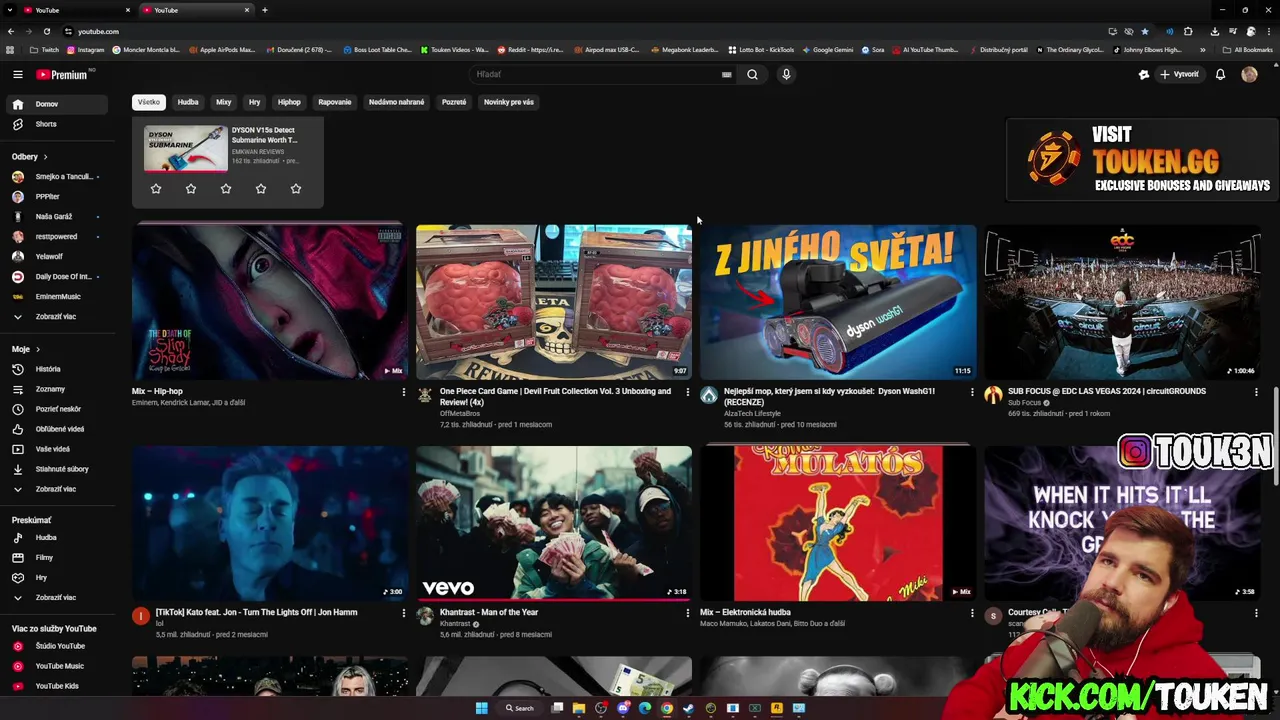This screenshot has height=720, width=1280.
Task: Open Naša Garáž subscription channel
Action: (x=57, y=217)
